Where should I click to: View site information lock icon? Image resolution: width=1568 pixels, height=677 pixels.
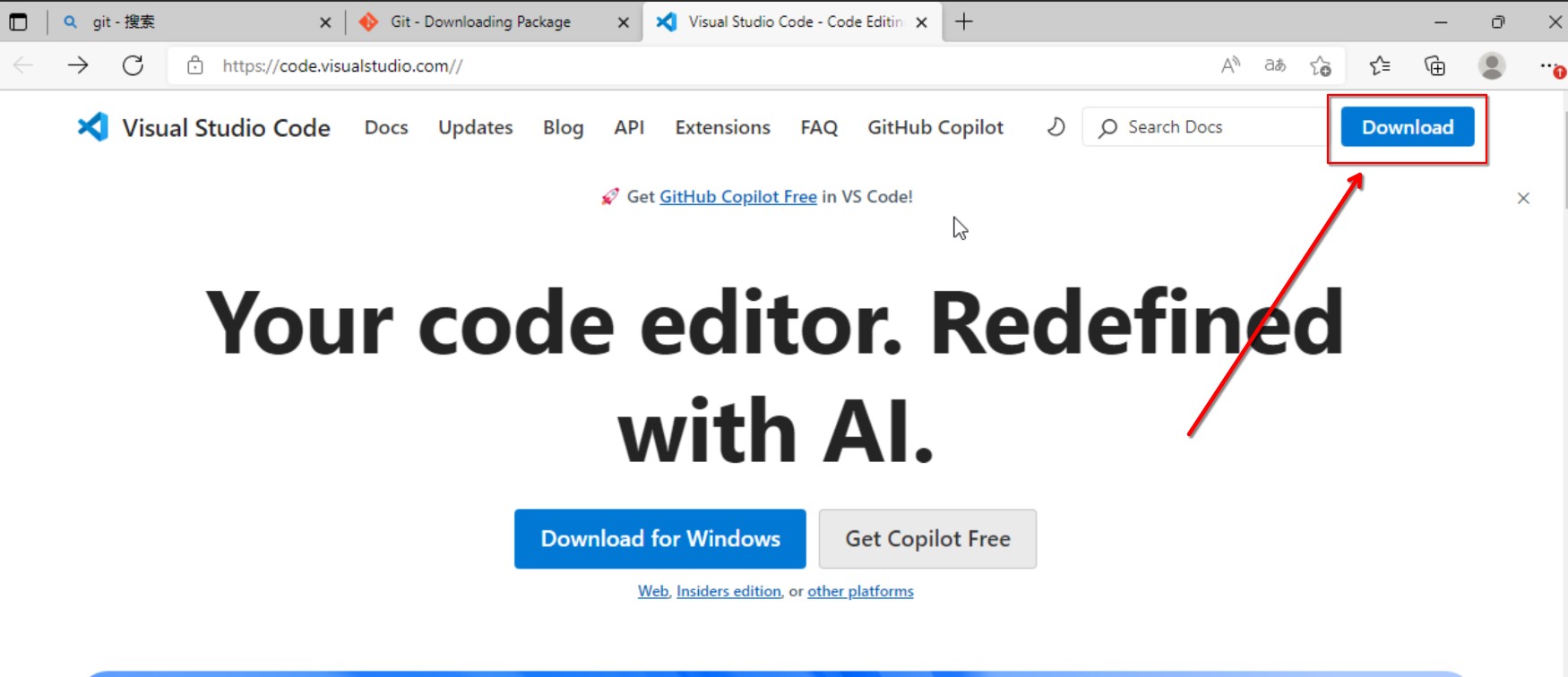pyautogui.click(x=194, y=65)
